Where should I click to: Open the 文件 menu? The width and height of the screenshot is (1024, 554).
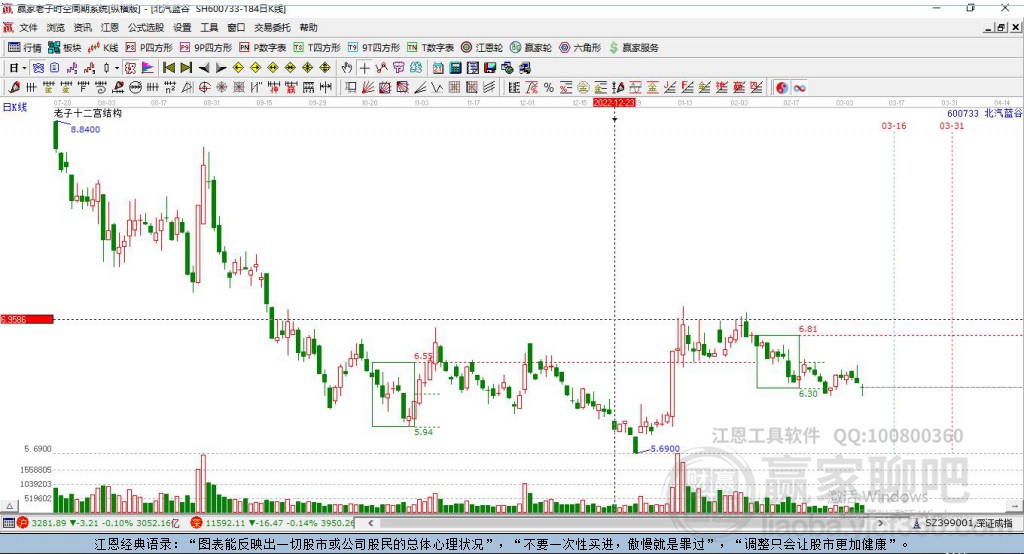[x=28, y=27]
